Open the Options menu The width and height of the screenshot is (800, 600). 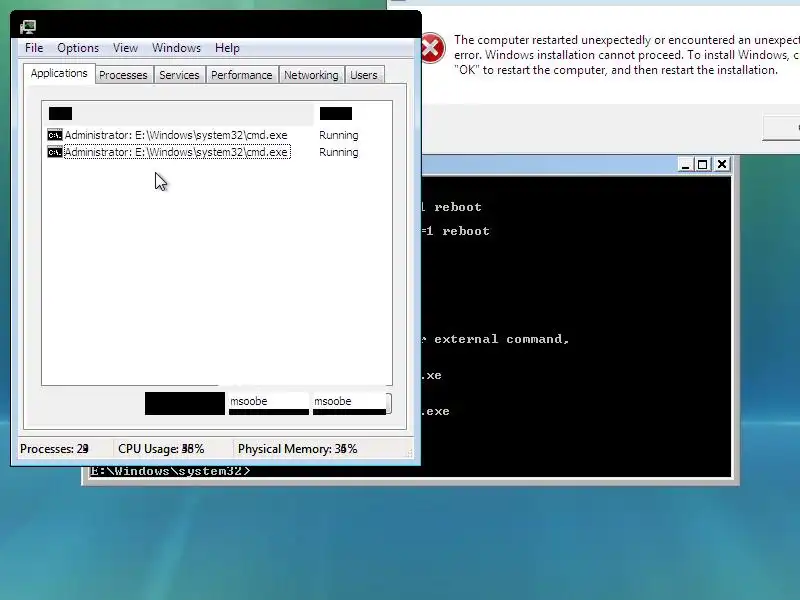[78, 48]
